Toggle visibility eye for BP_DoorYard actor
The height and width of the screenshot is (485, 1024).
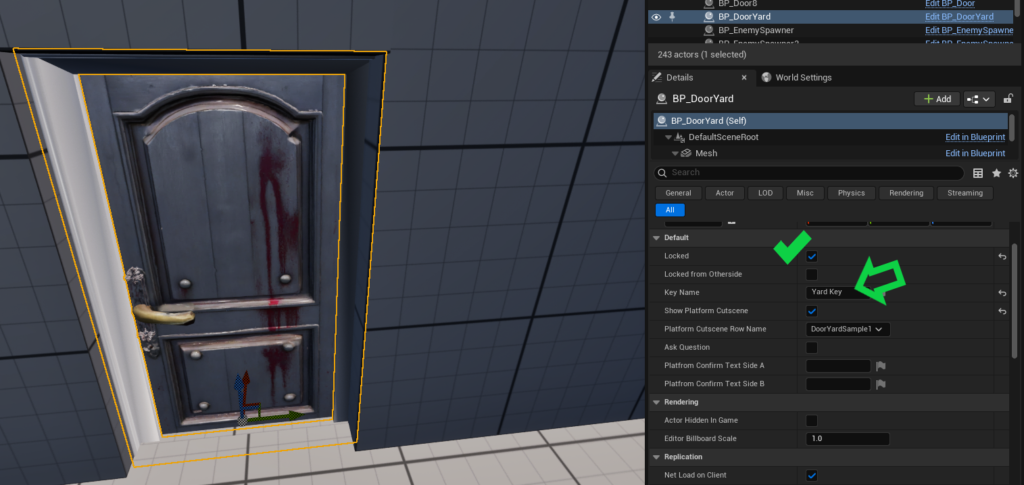point(656,17)
